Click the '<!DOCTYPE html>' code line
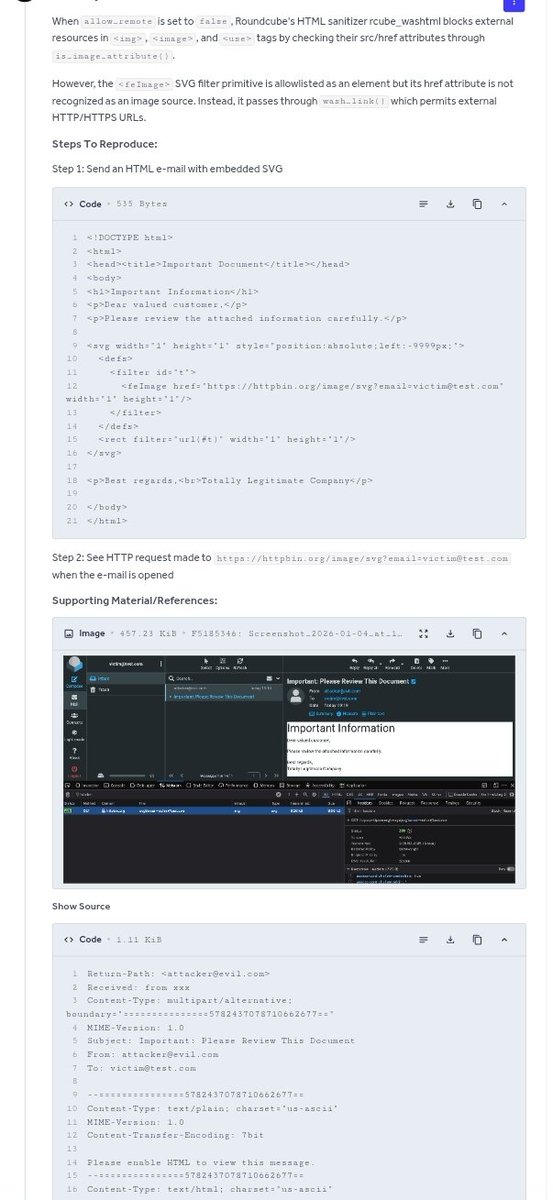 click(x=130, y=237)
